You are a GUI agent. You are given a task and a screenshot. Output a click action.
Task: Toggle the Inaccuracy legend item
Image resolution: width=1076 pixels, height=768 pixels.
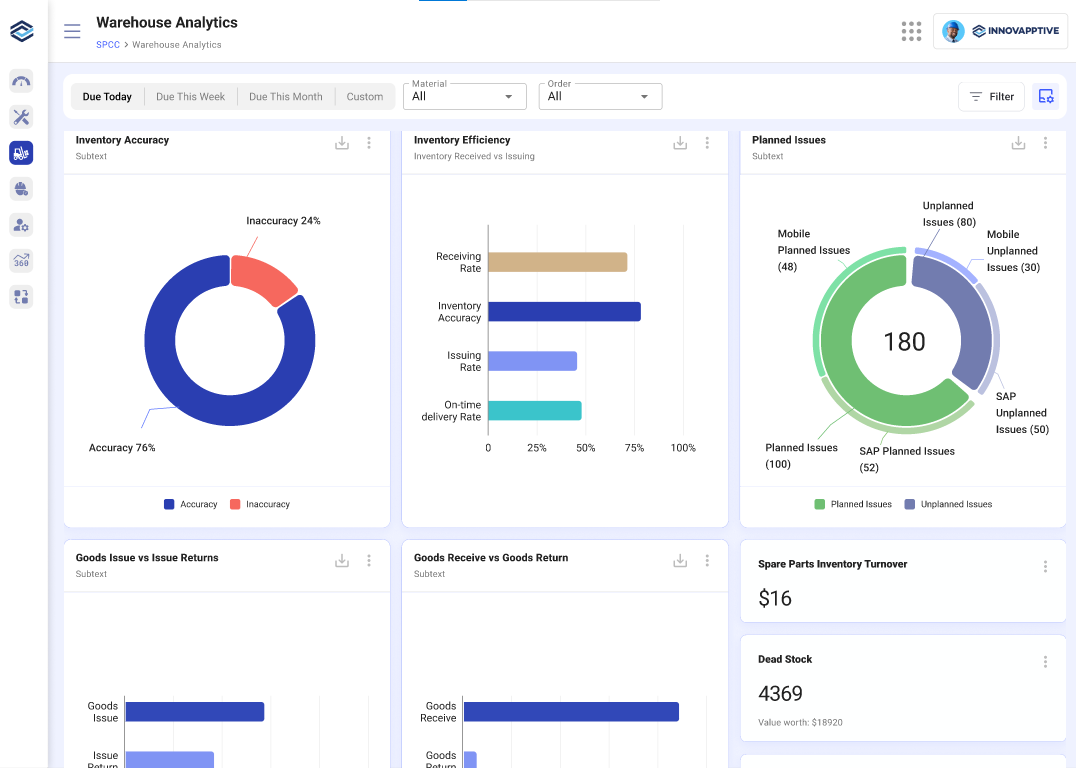(260, 504)
